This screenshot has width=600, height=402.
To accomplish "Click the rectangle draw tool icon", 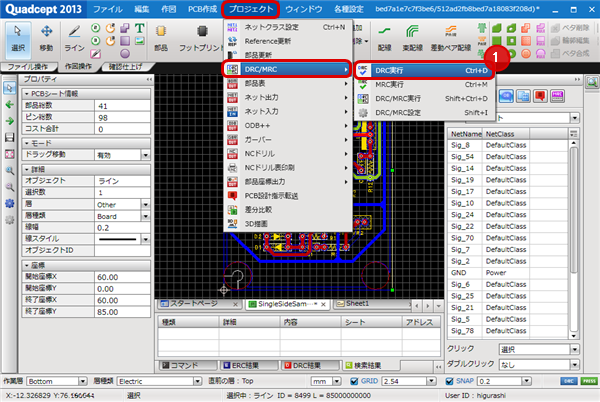I will pyautogui.click(x=125, y=41).
